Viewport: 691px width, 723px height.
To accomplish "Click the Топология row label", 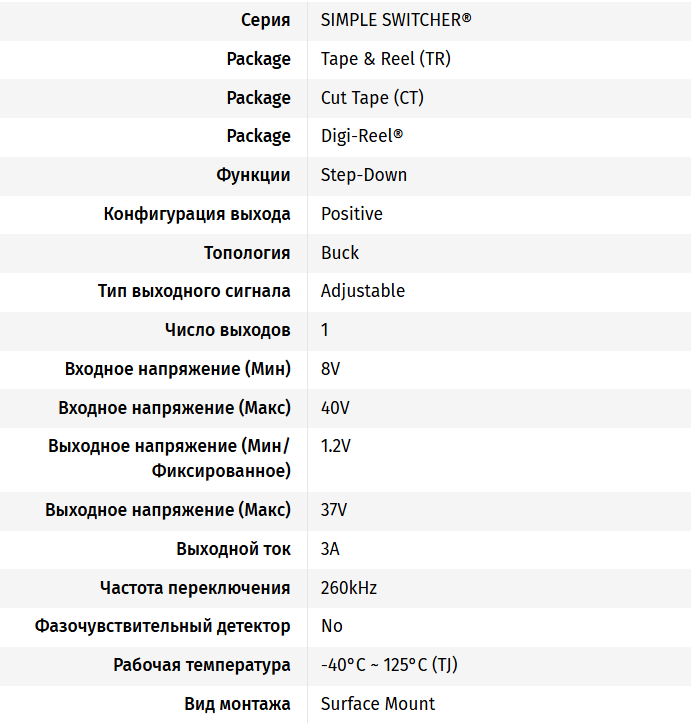I will pos(247,253).
